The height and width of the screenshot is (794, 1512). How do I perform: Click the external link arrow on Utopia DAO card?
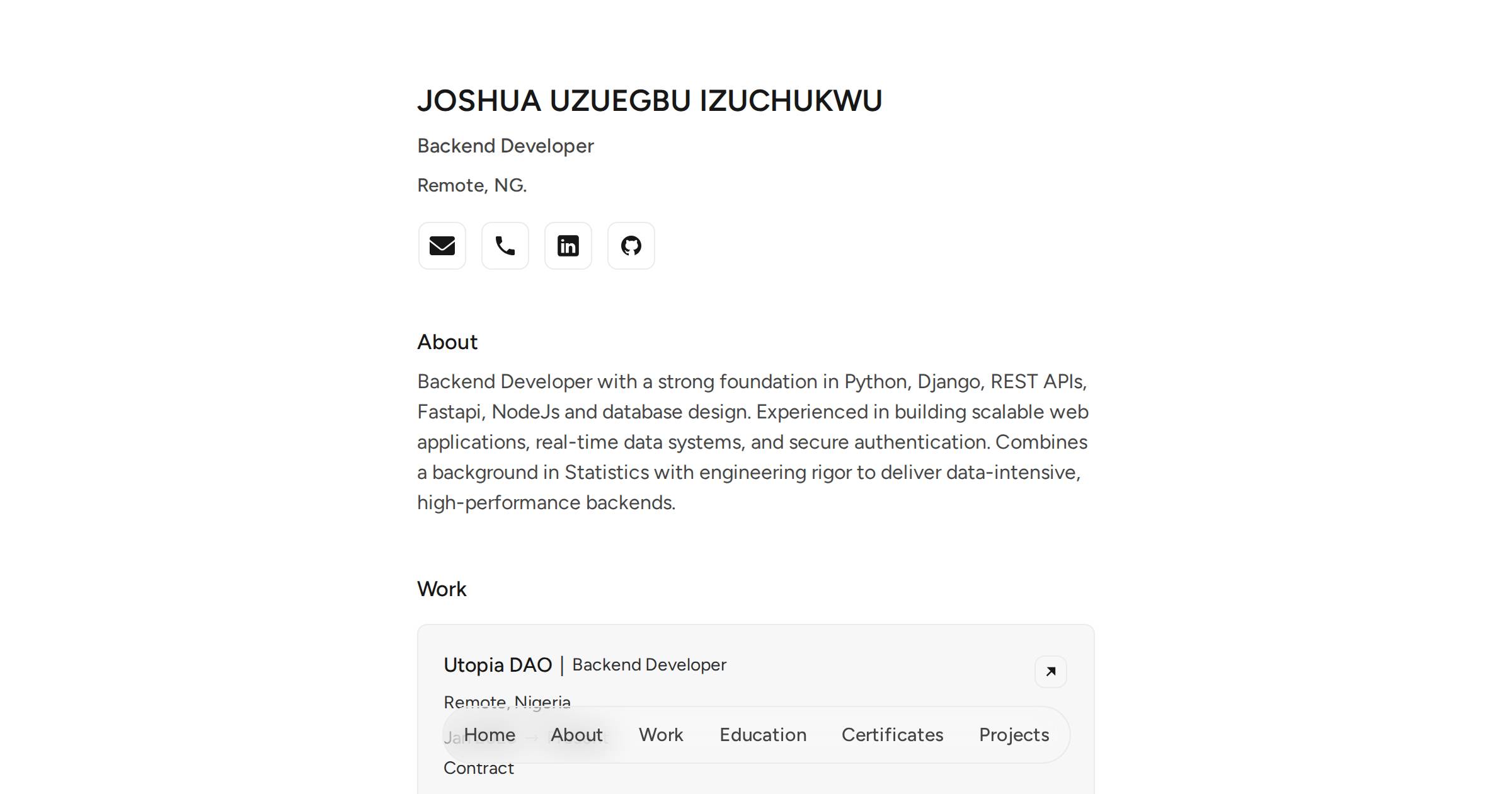tap(1050, 672)
